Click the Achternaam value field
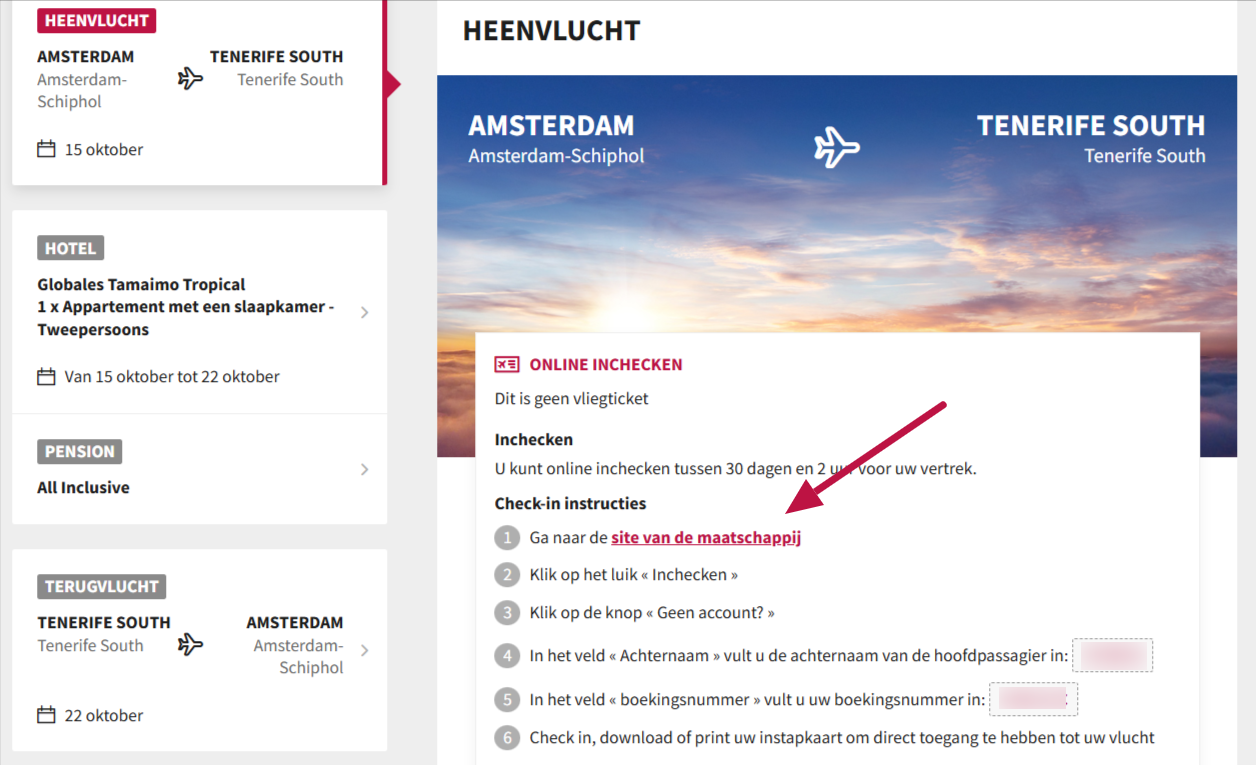1256x765 pixels. [1112, 656]
